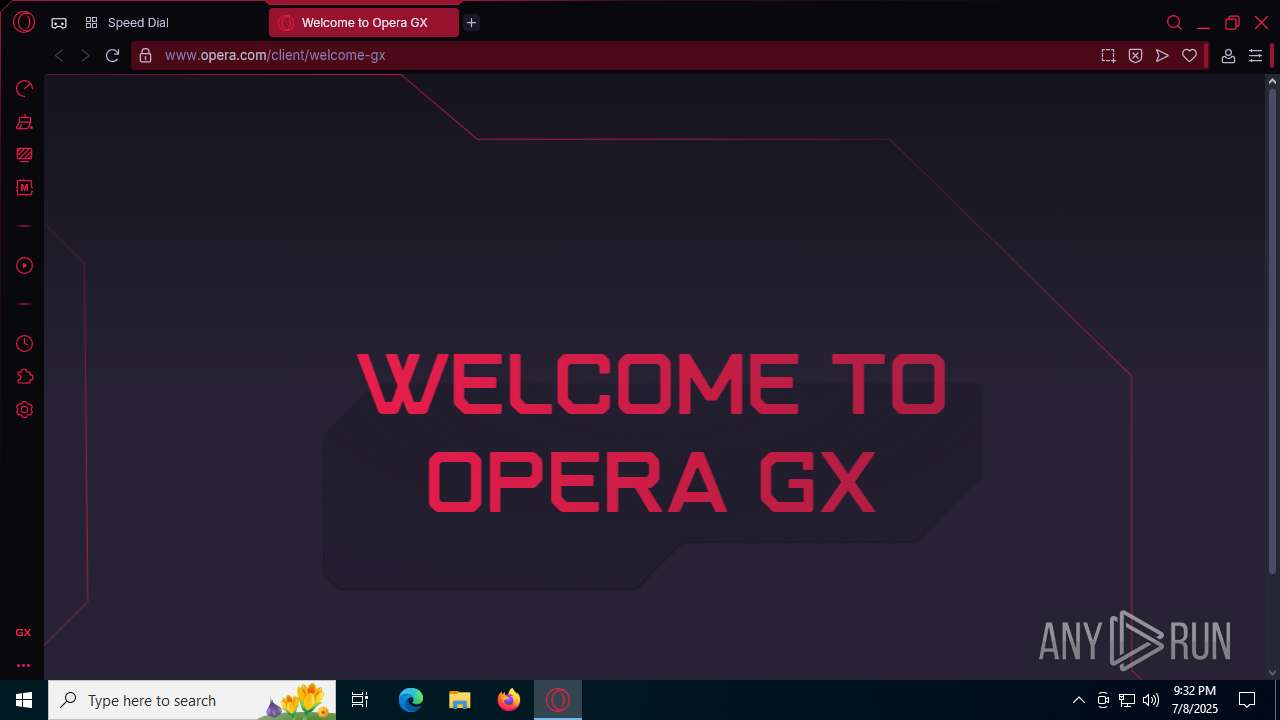Viewport: 1280px width, 720px height.
Task: Show hidden system tray icons
Action: [1078, 700]
